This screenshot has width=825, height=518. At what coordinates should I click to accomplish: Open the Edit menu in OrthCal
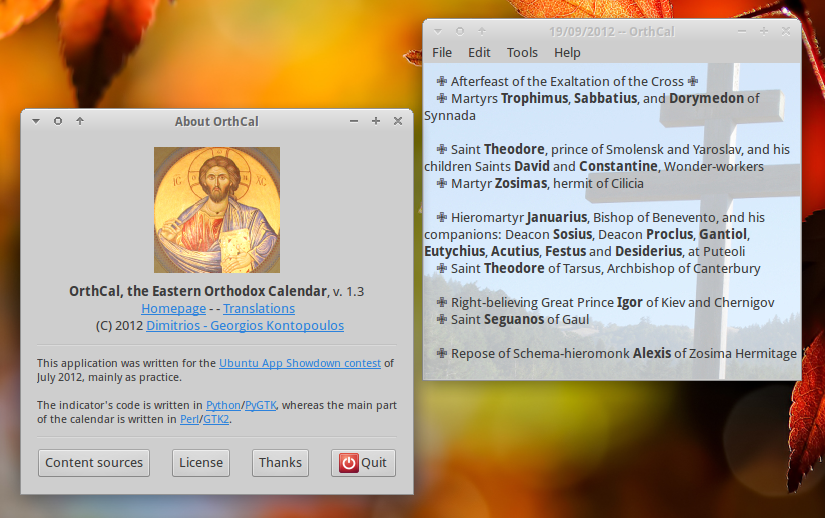pyautogui.click(x=479, y=53)
